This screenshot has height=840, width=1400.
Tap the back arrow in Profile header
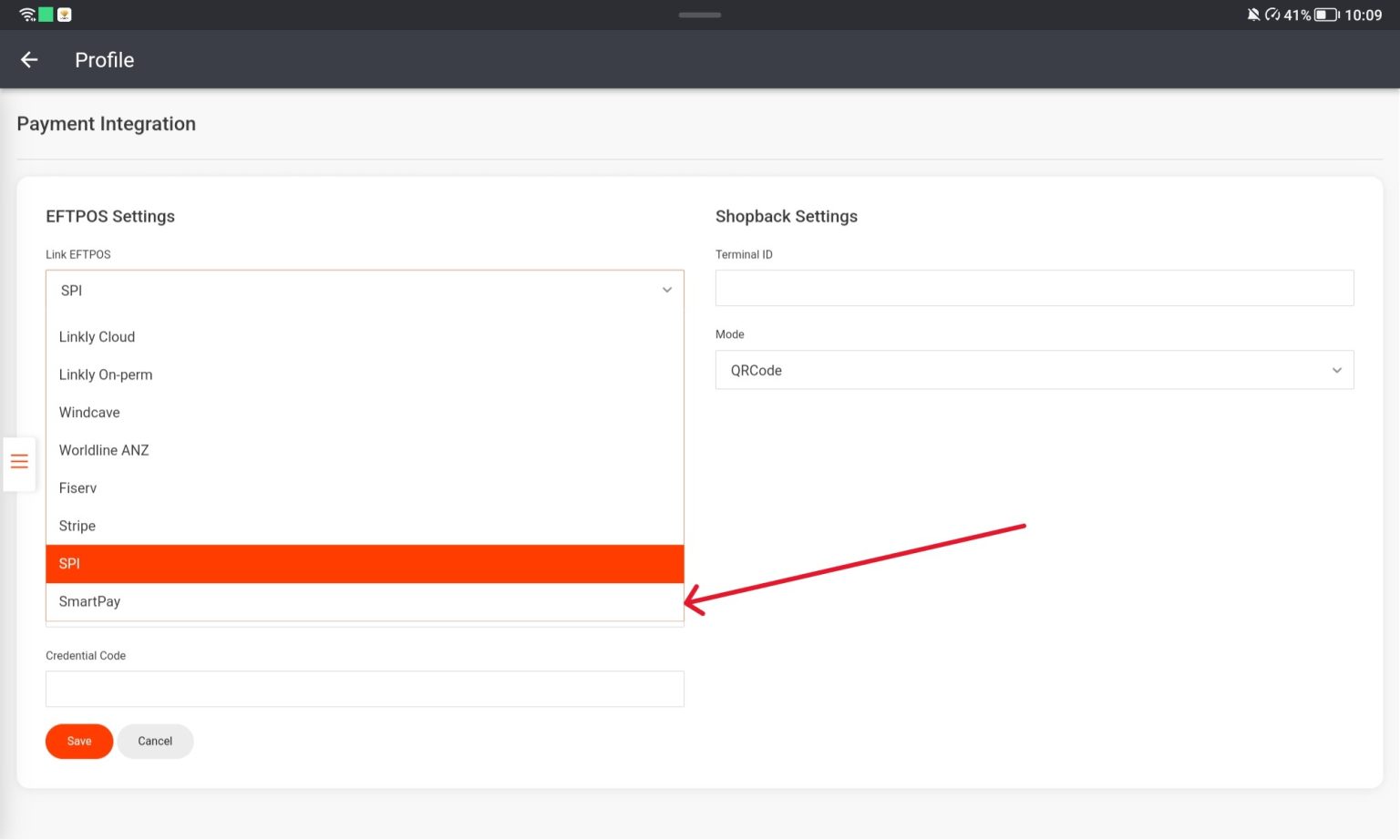pyautogui.click(x=29, y=60)
